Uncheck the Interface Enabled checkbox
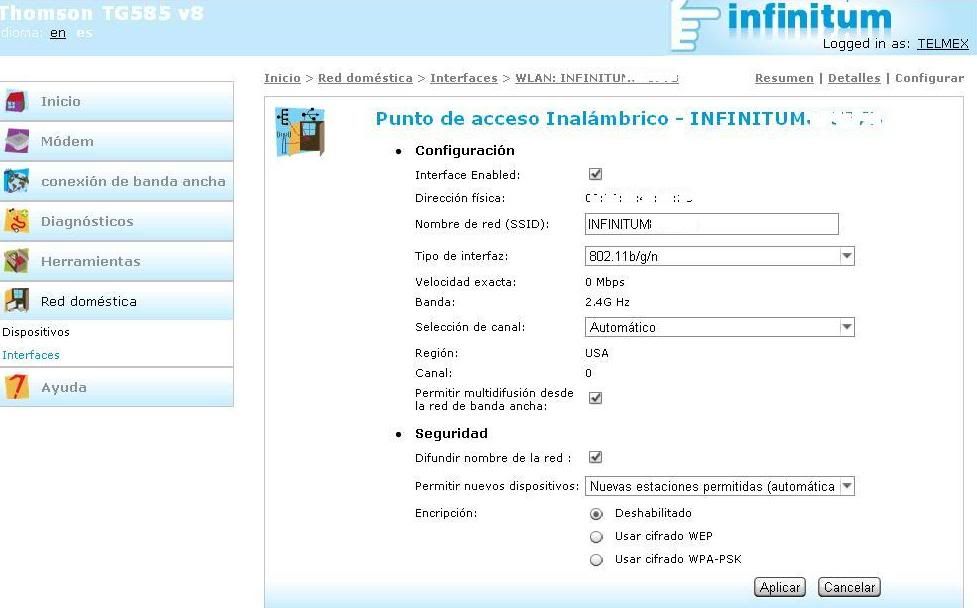Viewport: 977px width, 608px height. [x=596, y=174]
